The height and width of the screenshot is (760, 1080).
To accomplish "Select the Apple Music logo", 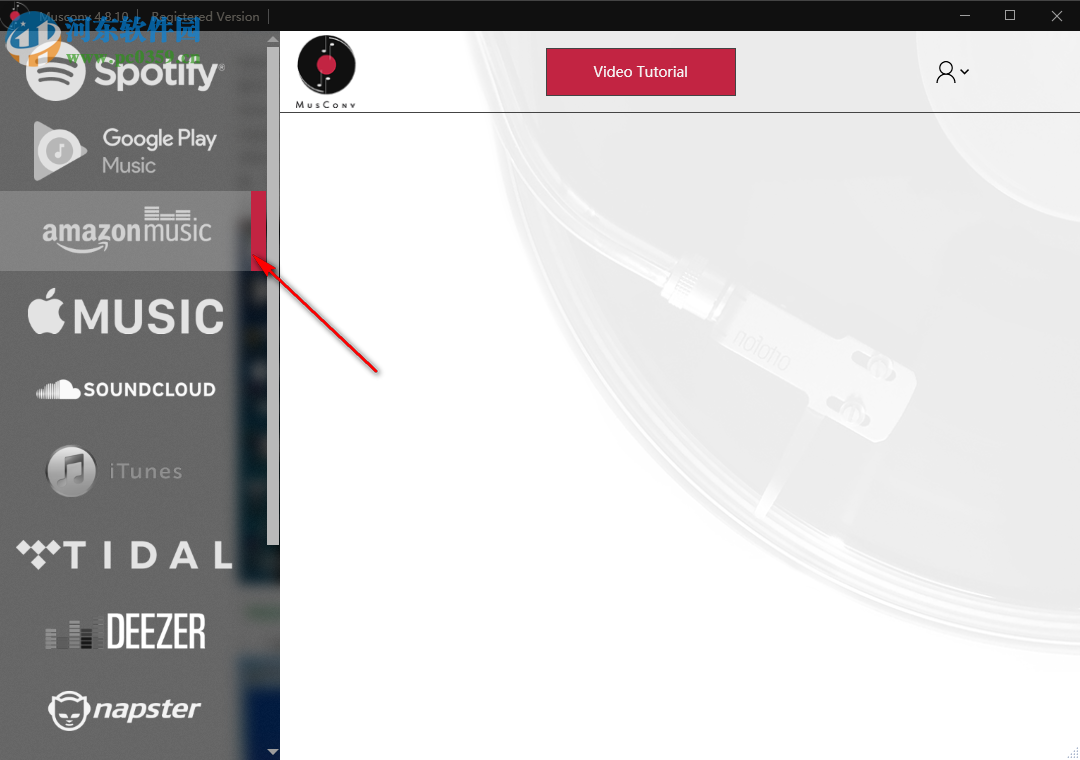I will tap(126, 313).
